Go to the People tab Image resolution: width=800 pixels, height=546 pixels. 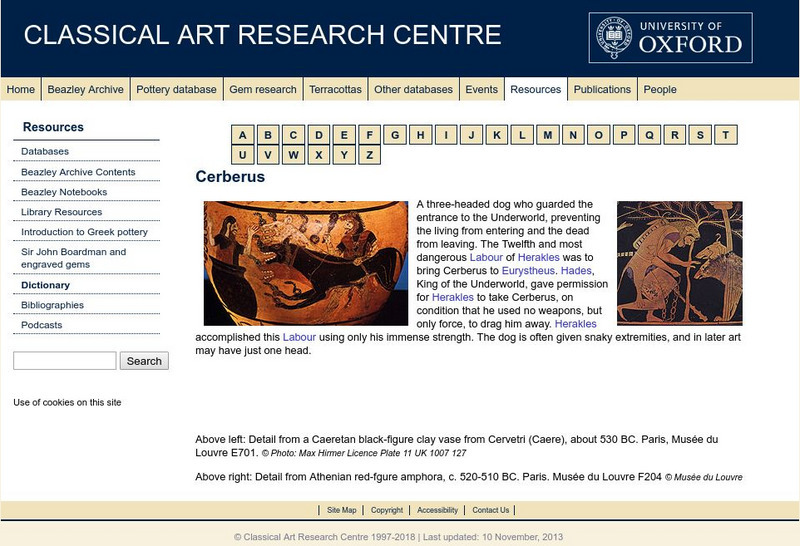(660, 89)
